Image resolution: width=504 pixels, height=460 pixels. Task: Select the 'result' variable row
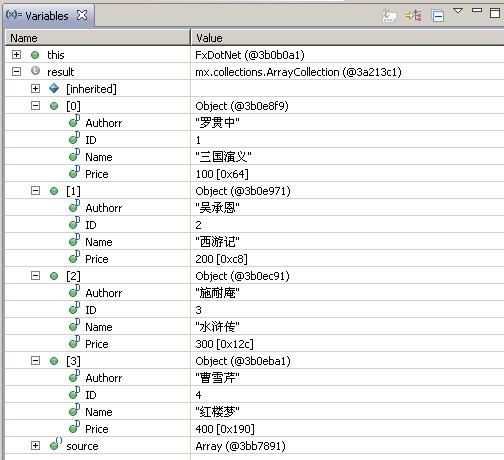click(x=254, y=72)
